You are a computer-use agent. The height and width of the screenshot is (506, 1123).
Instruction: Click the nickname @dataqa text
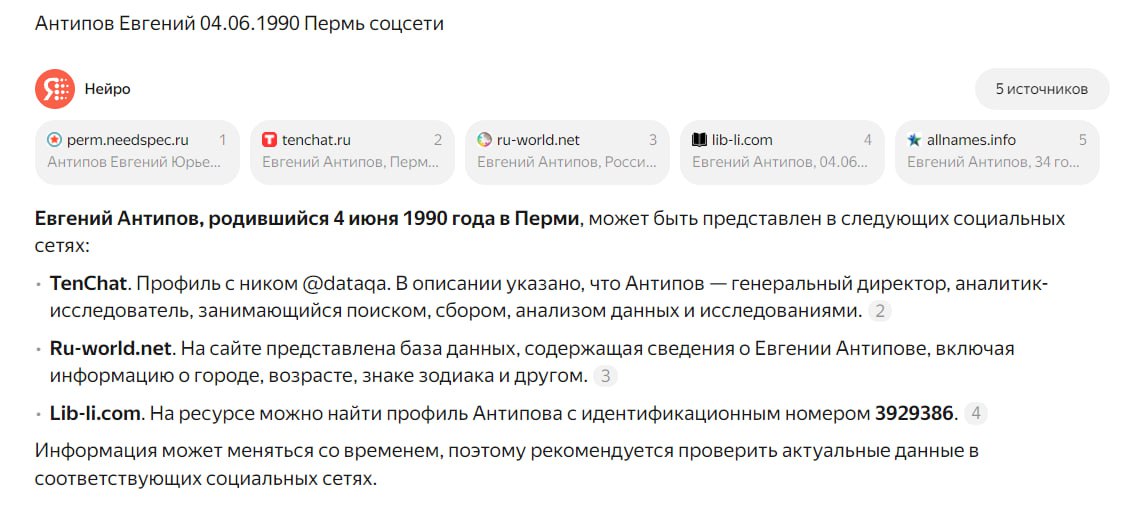346,284
